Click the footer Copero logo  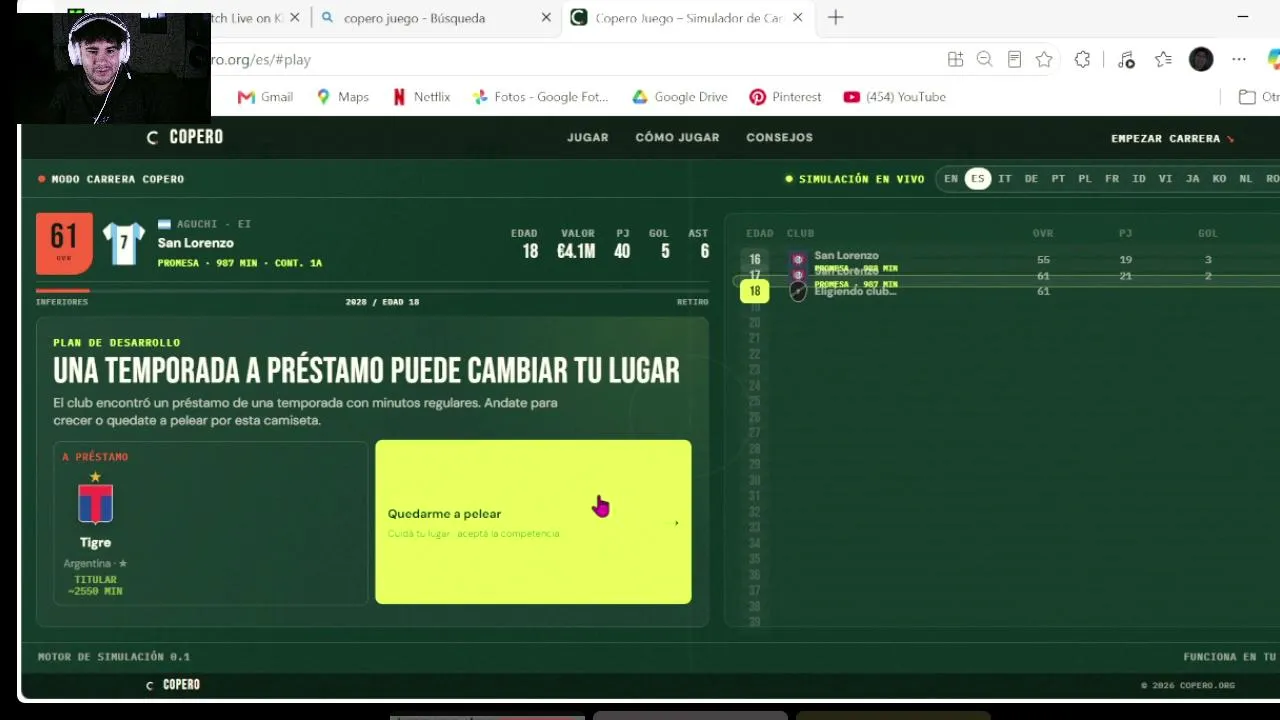[x=173, y=685]
